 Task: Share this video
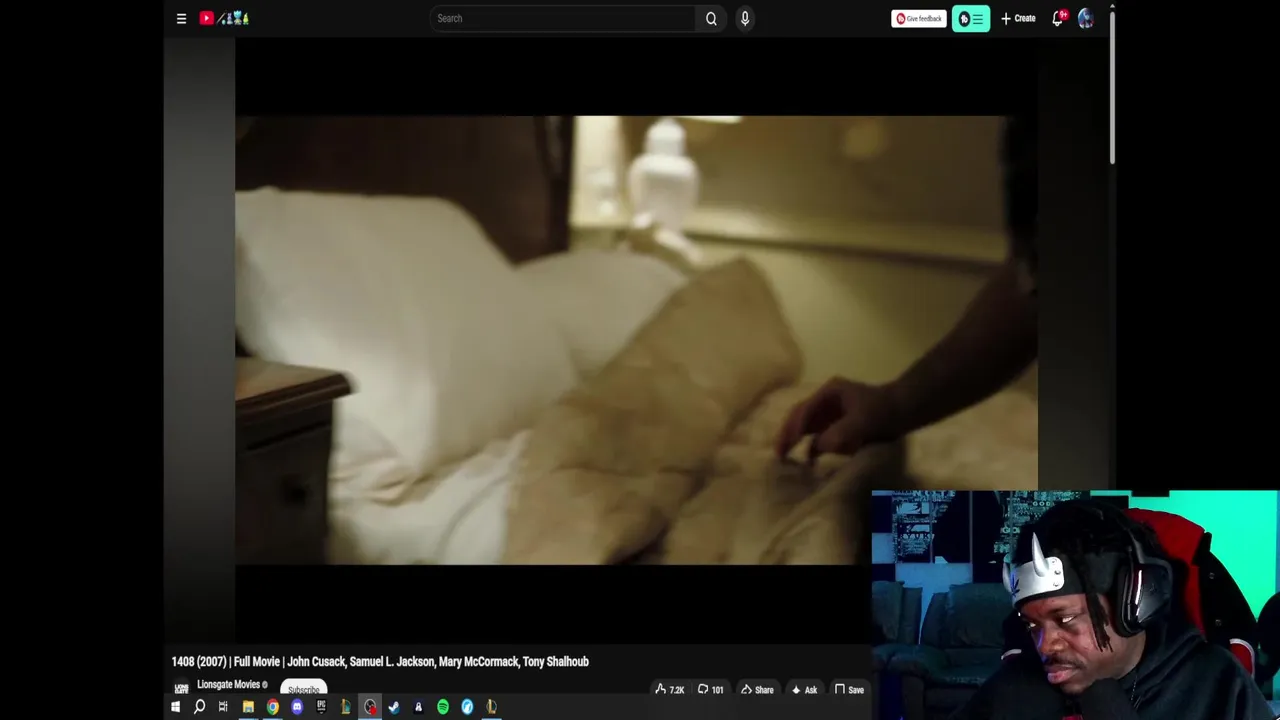(757, 689)
